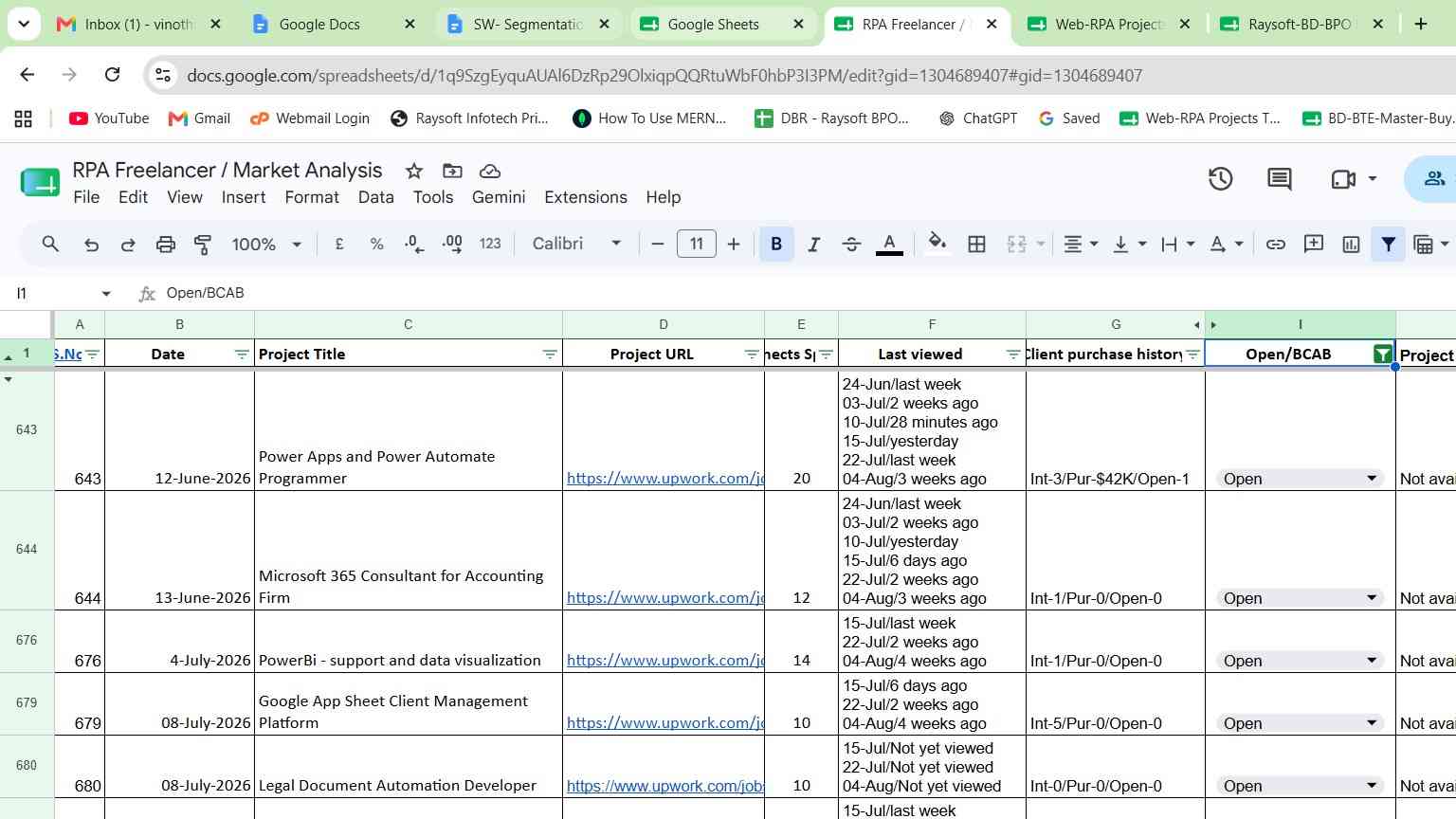Open the Upwork link in row 676
The width and height of the screenshot is (1456, 819).
664,661
